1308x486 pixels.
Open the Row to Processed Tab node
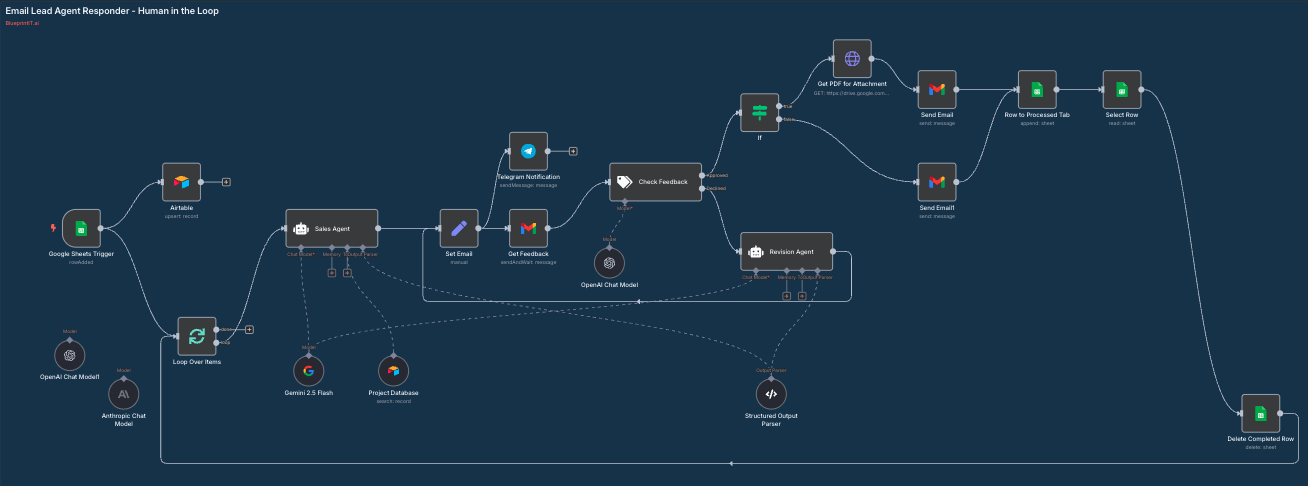(1037, 89)
